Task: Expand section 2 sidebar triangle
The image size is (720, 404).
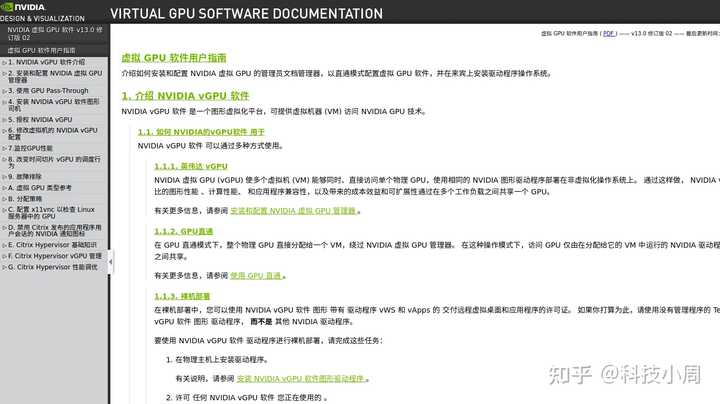Action: (x=4, y=73)
